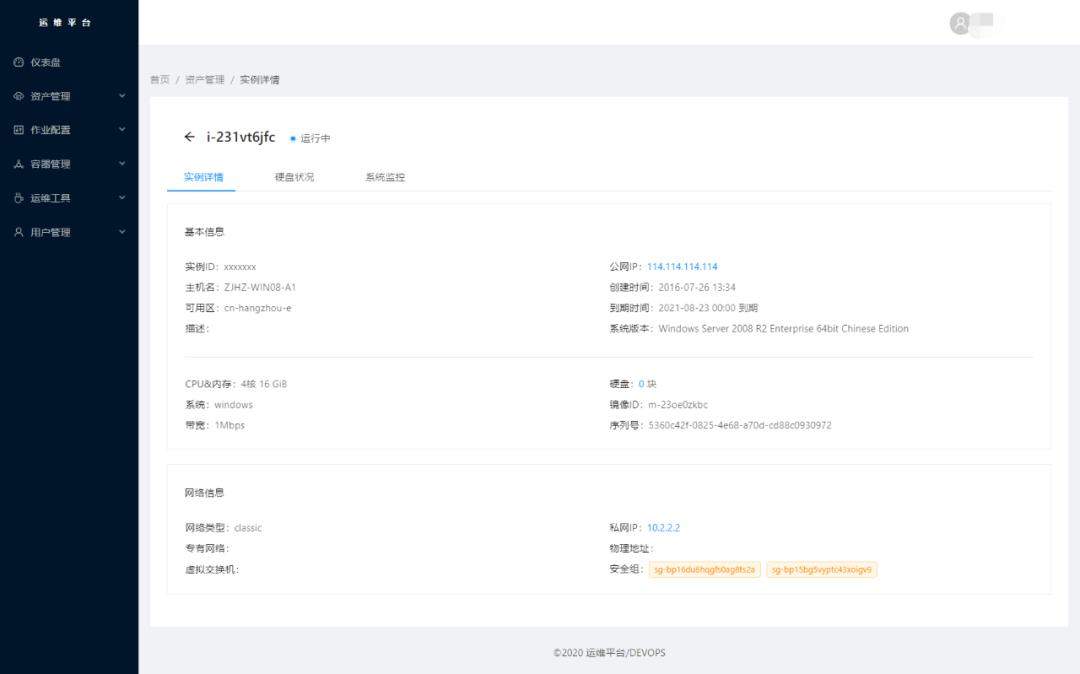Click network type value classic

tap(248, 528)
